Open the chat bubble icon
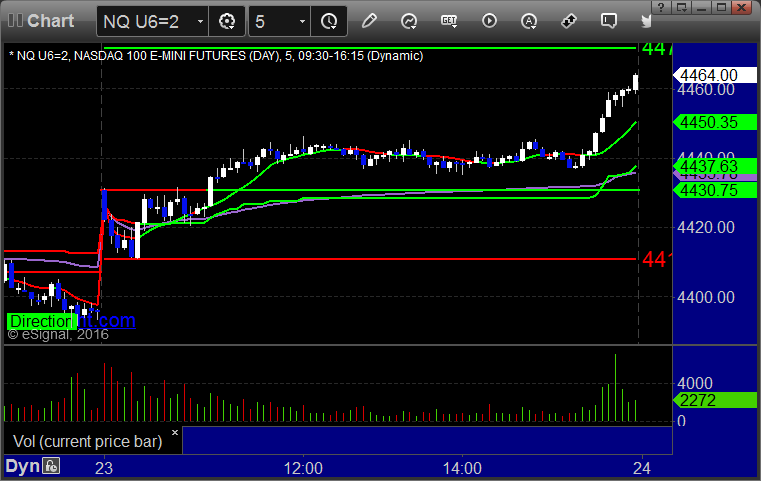This screenshot has height=481, width=761. (x=609, y=21)
